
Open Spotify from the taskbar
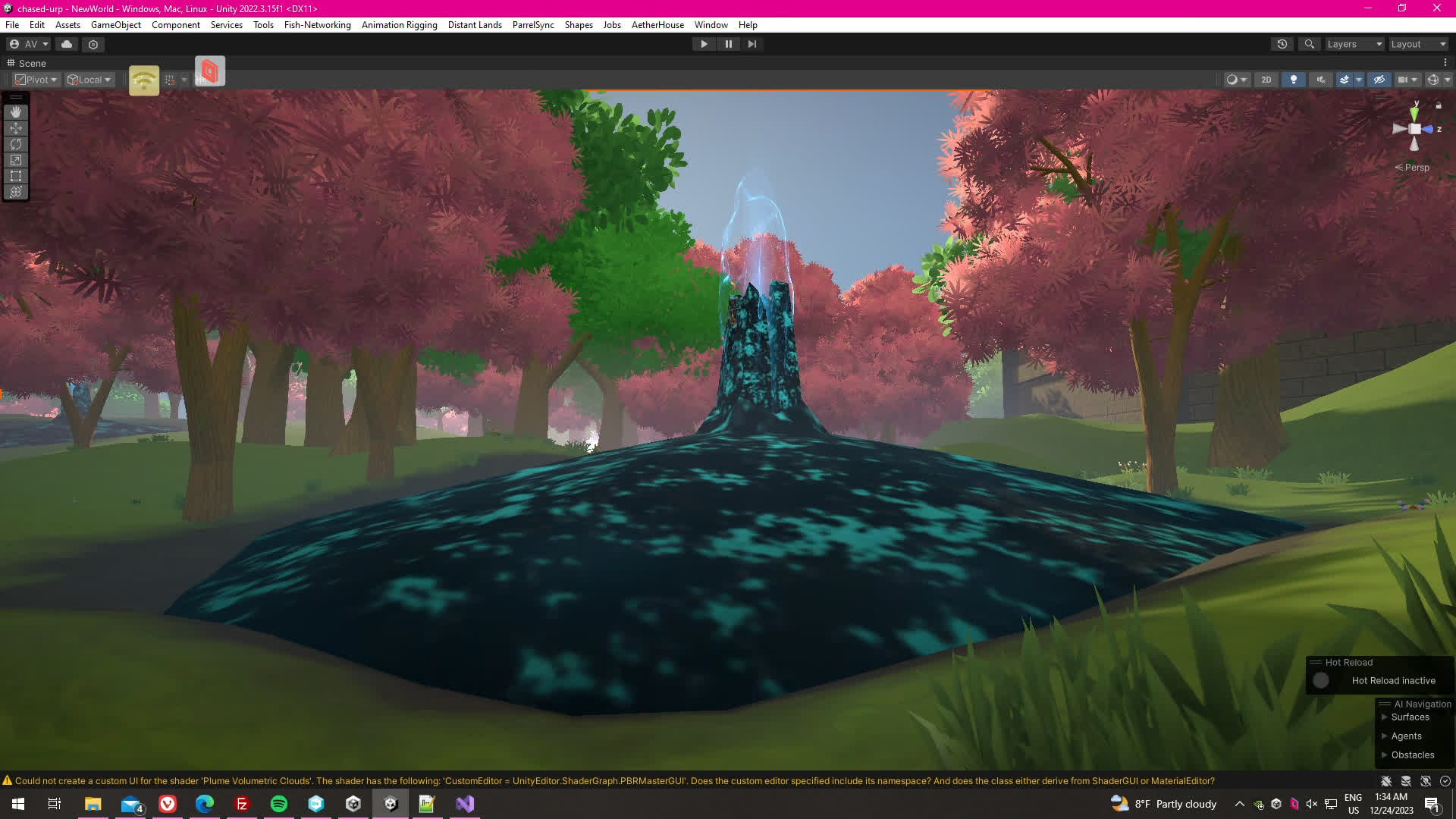279,804
